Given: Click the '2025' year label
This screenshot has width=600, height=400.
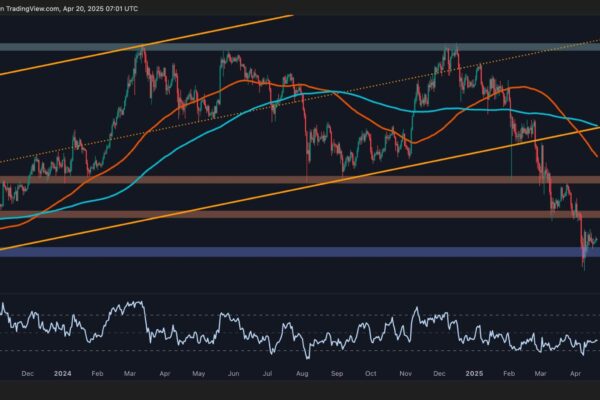Looking at the screenshot, I should pyautogui.click(x=474, y=374).
